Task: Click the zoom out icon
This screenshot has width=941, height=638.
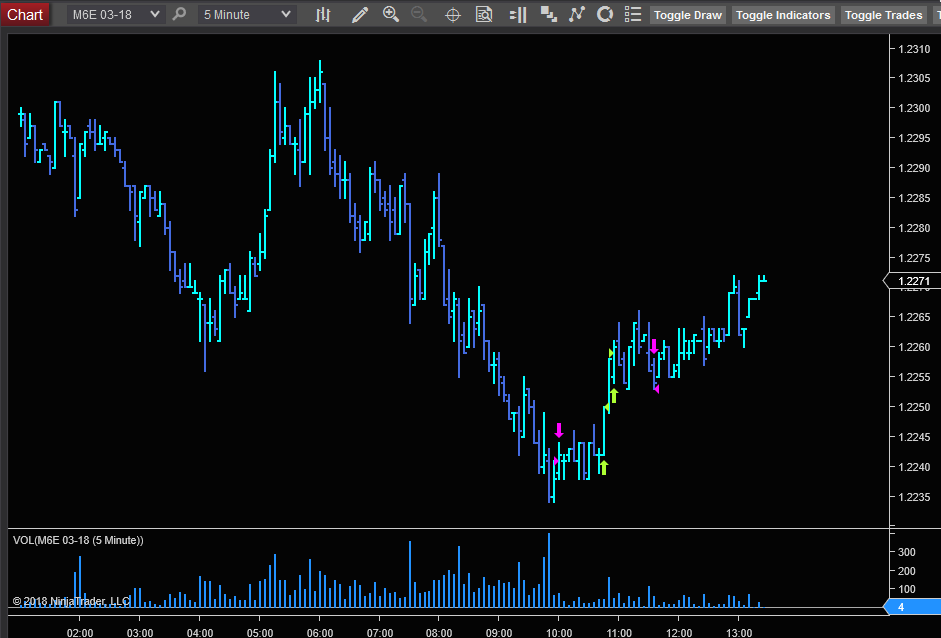Action: point(419,14)
